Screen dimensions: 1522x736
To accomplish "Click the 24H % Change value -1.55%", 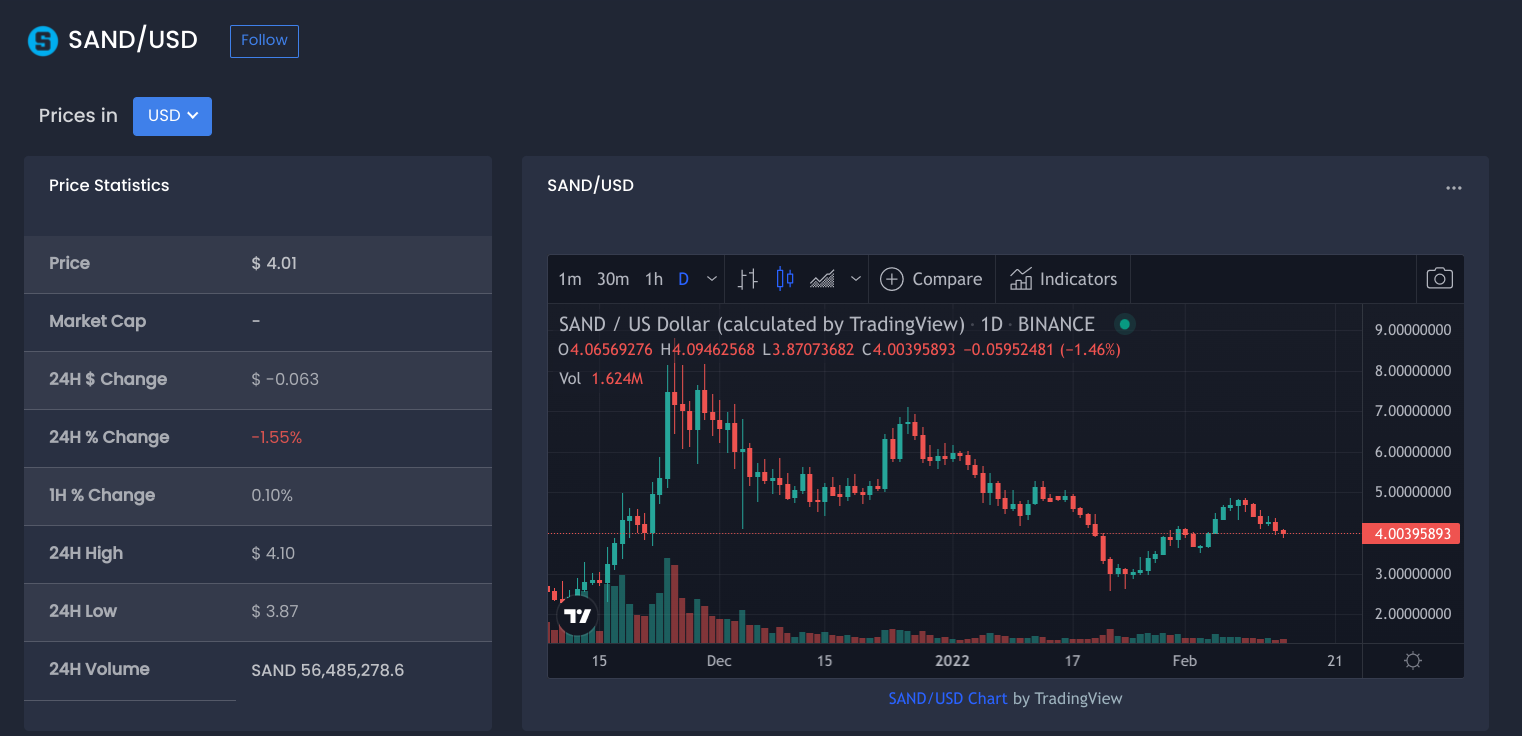I will click(x=277, y=437).
